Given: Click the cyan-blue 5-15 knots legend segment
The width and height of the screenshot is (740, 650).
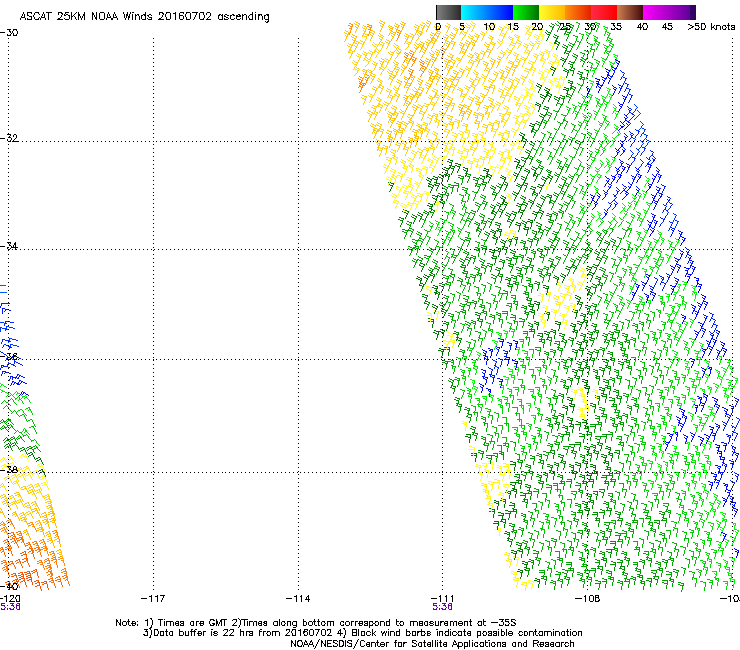Looking at the screenshot, I should (487, 12).
